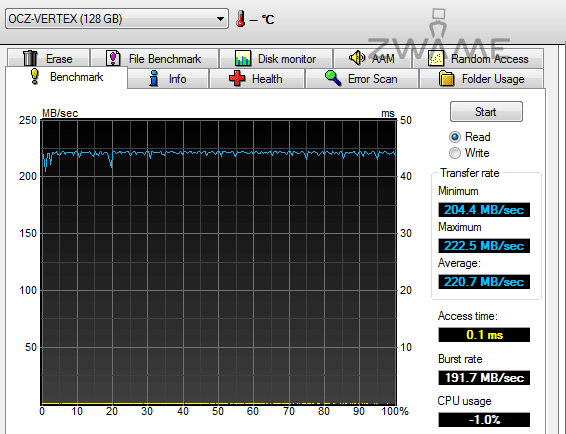The height and width of the screenshot is (434, 566).
Task: Switch to the Random Access tab
Action: pos(478,58)
